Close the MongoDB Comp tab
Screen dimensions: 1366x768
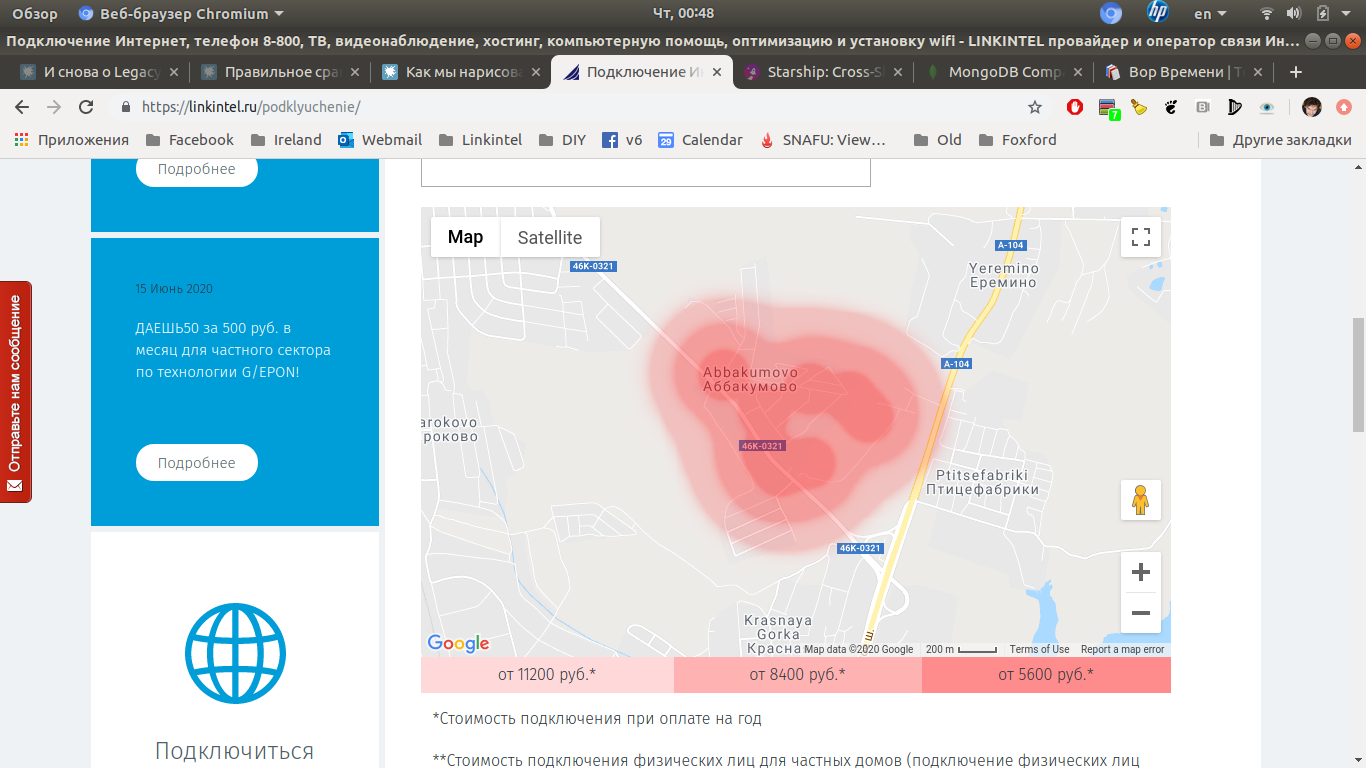pyautogui.click(x=1078, y=72)
